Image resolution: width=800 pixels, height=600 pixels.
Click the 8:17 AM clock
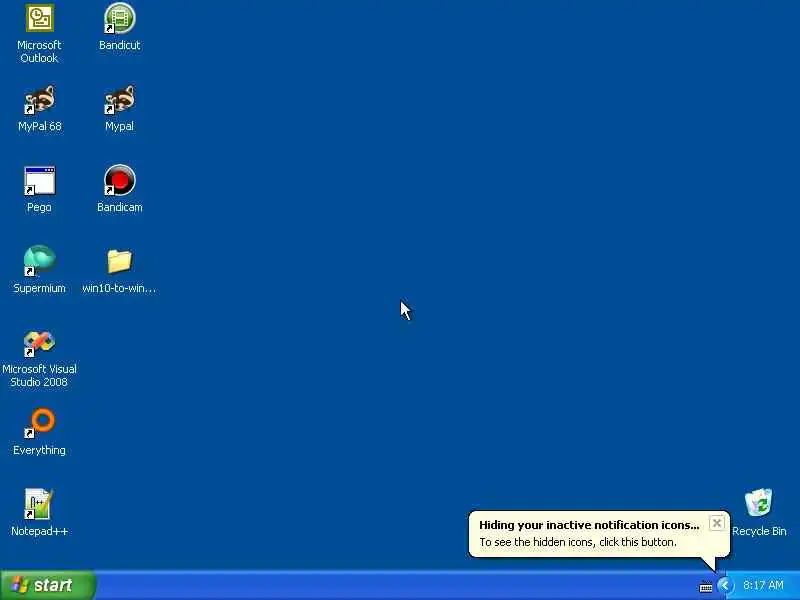[763, 585]
